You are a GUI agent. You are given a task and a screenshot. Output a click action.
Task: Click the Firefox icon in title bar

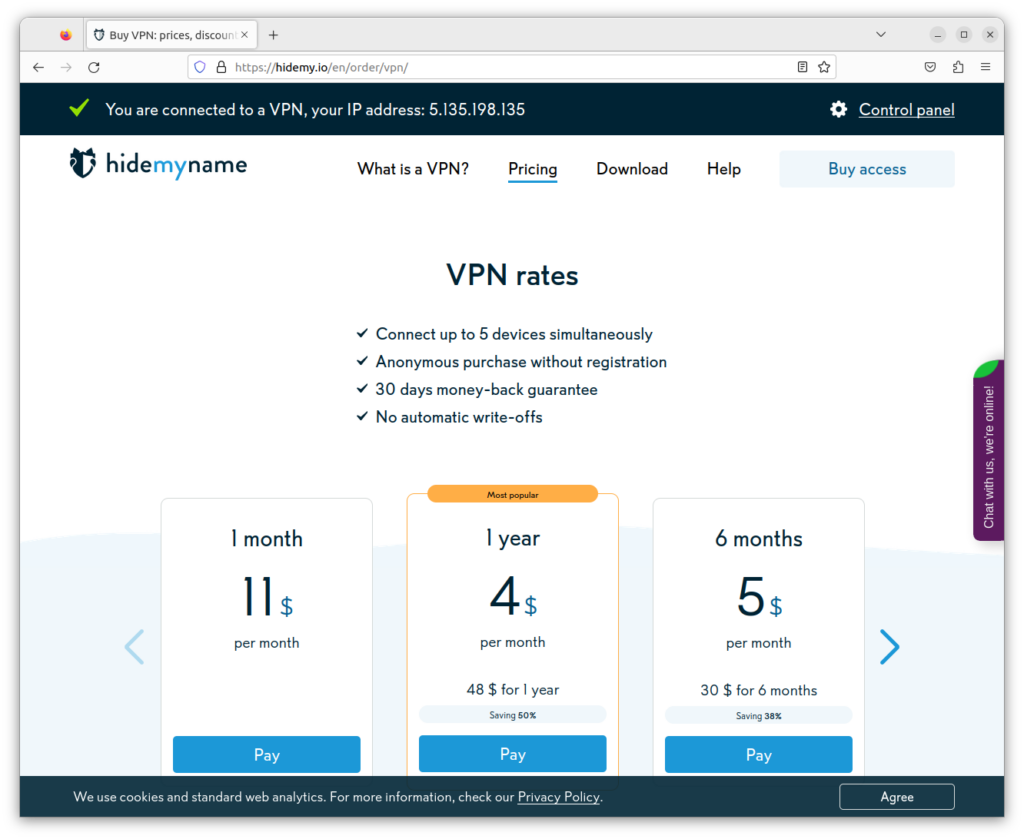tap(65, 35)
